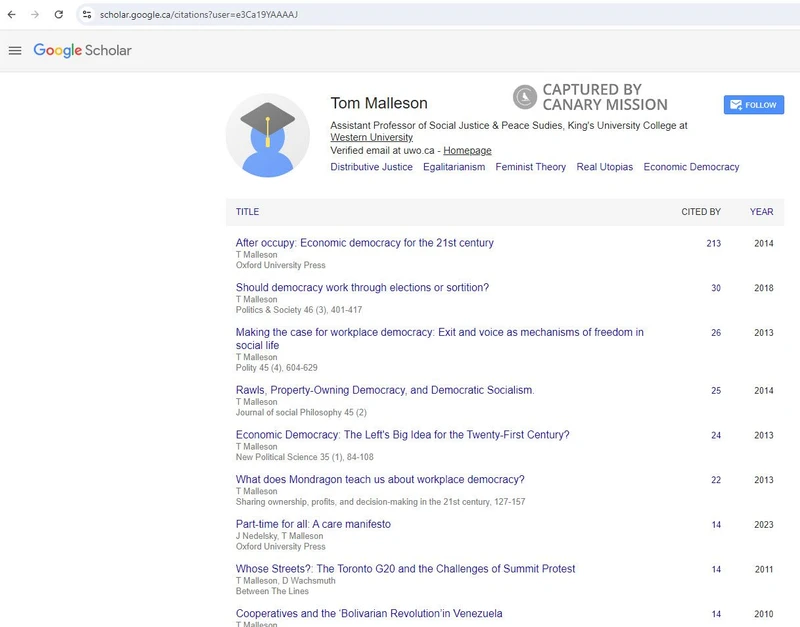The height and width of the screenshot is (627, 800).
Task: Click the graduation cap profile avatar
Action: pyautogui.click(x=267, y=135)
